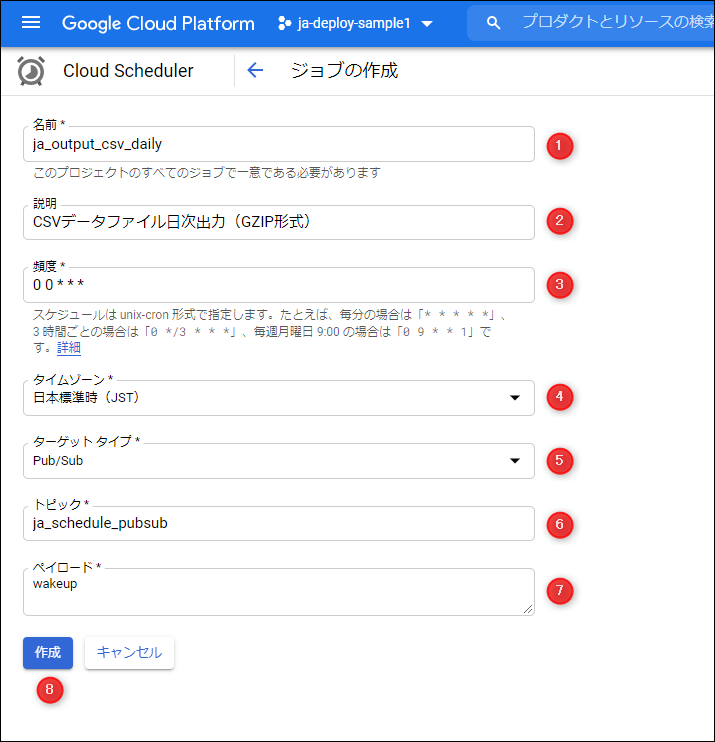The image size is (715, 742).
Task: Click the 頻度 cron schedule field
Action: pos(278,285)
